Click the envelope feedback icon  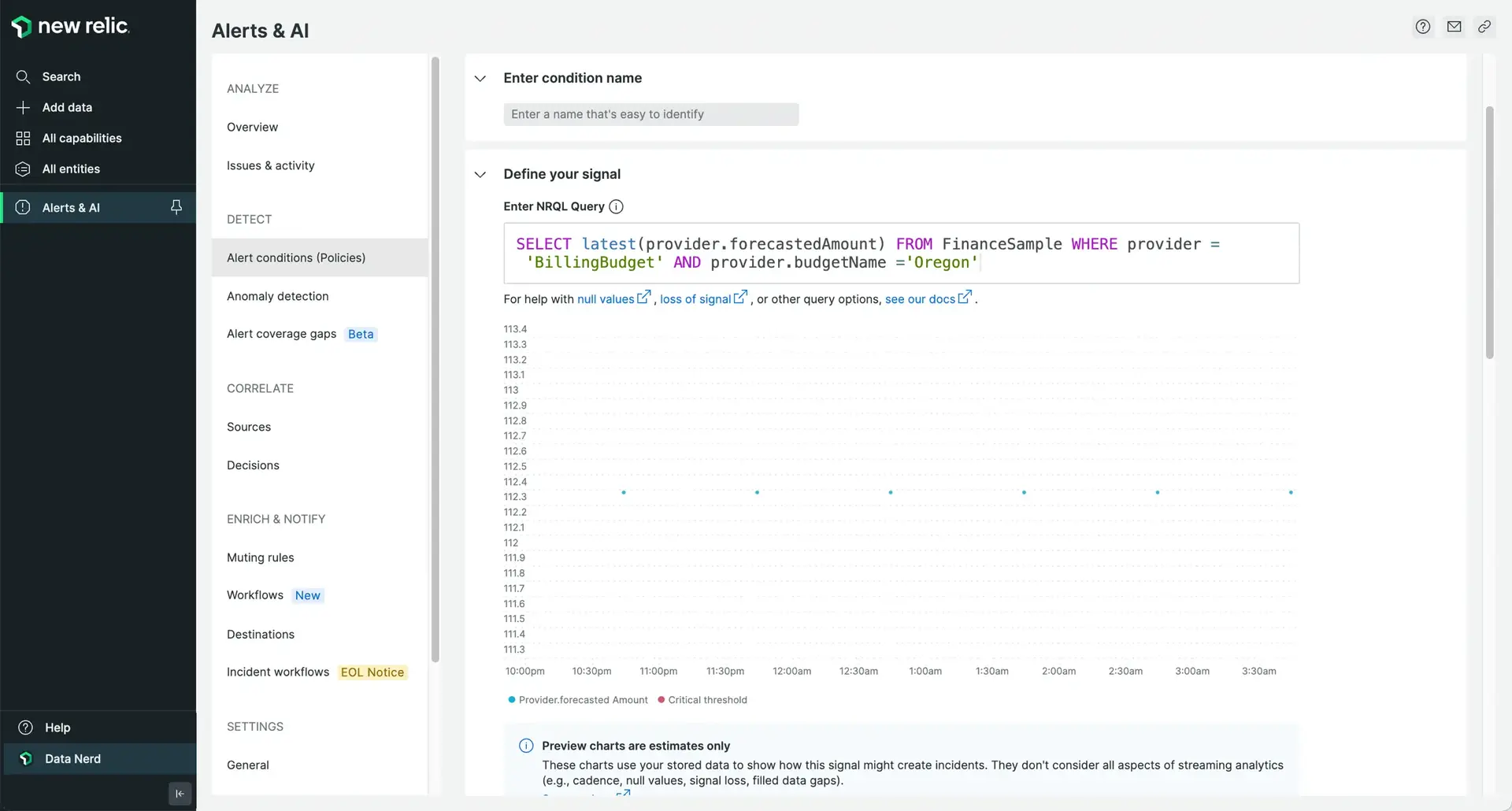(1454, 27)
